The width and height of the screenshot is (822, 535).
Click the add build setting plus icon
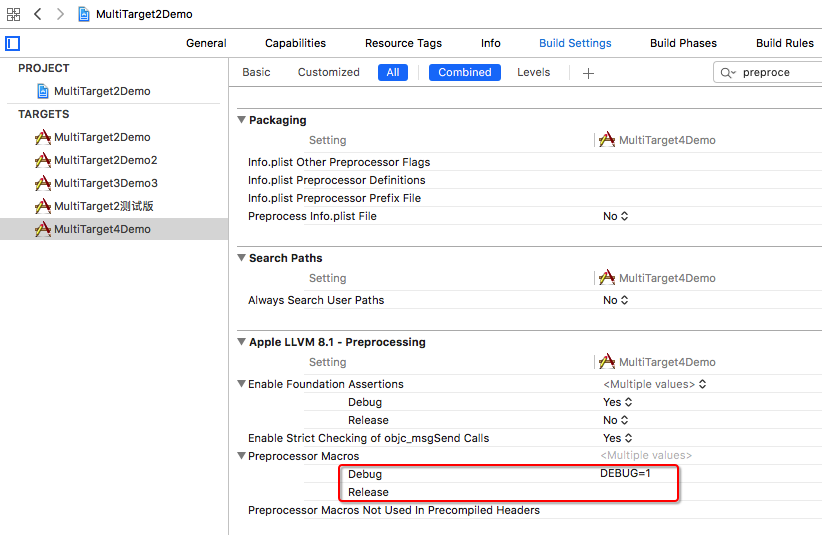click(588, 73)
